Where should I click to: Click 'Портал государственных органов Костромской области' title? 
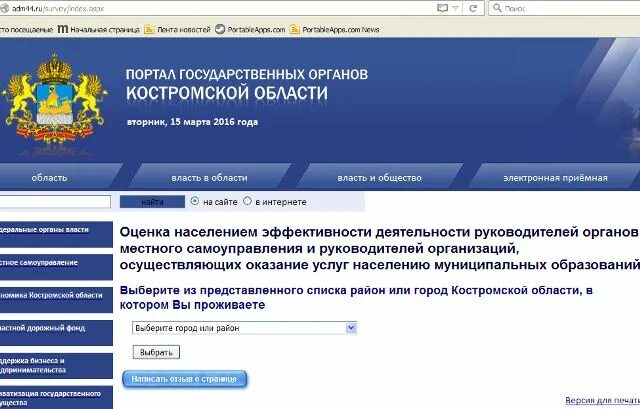pyautogui.click(x=247, y=84)
